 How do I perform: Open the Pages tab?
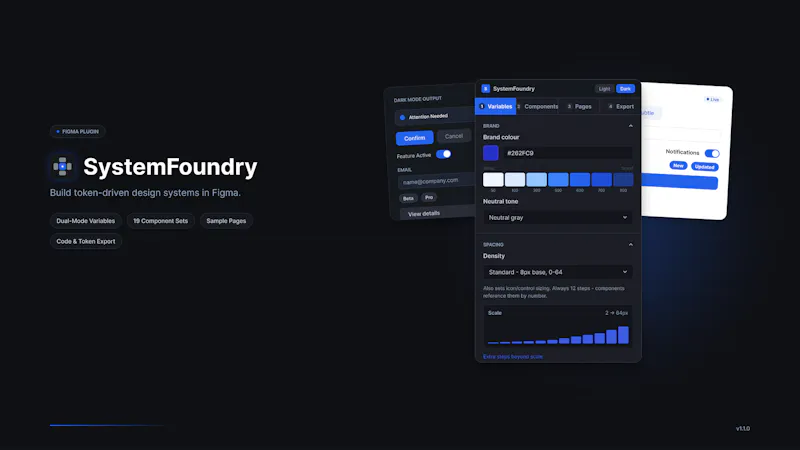click(x=579, y=107)
